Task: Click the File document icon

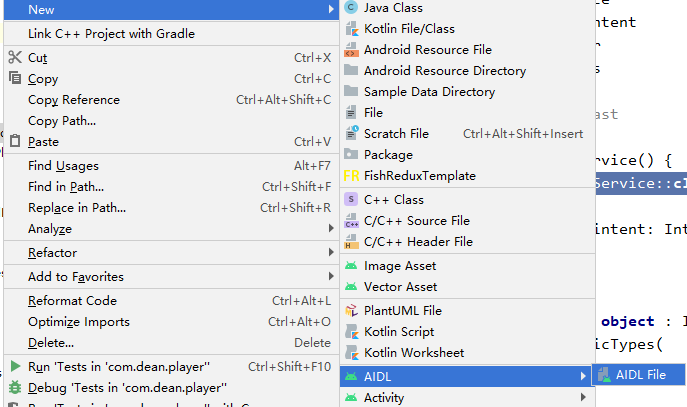Action: pos(351,113)
